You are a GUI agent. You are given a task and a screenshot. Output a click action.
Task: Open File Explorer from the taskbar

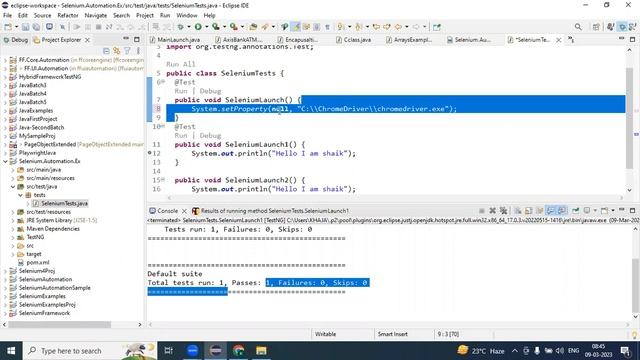point(261,350)
